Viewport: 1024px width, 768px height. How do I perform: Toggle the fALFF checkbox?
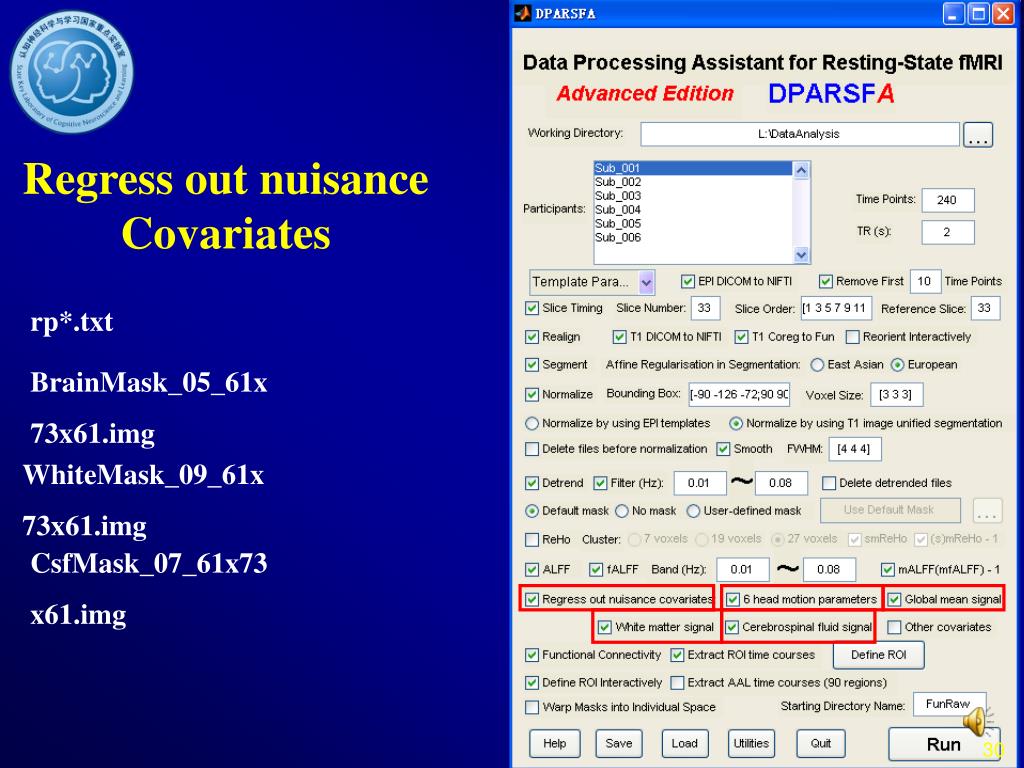pyautogui.click(x=596, y=569)
